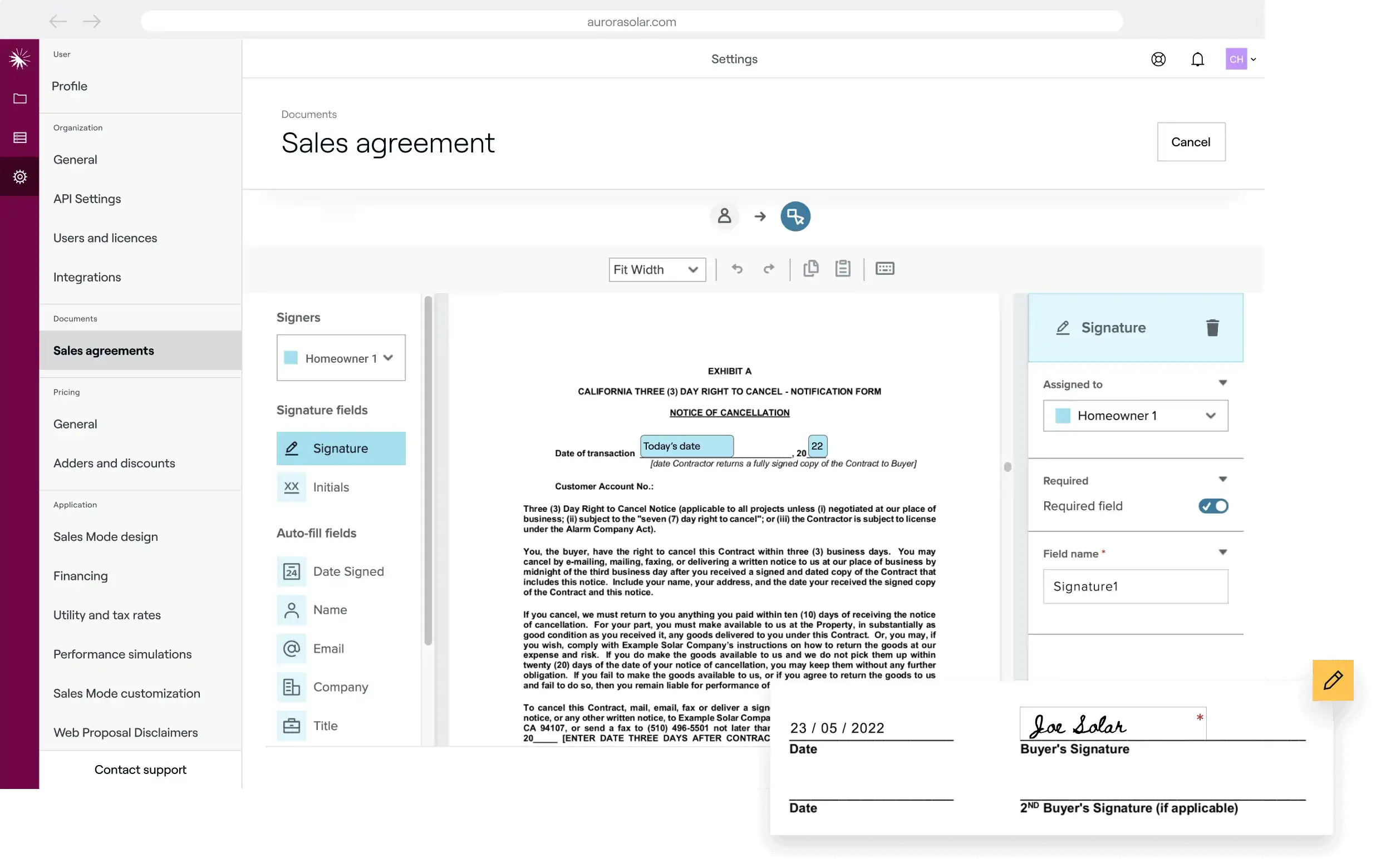1381x868 pixels.
Task: Open the keyboard shortcuts icon
Action: 884,268
